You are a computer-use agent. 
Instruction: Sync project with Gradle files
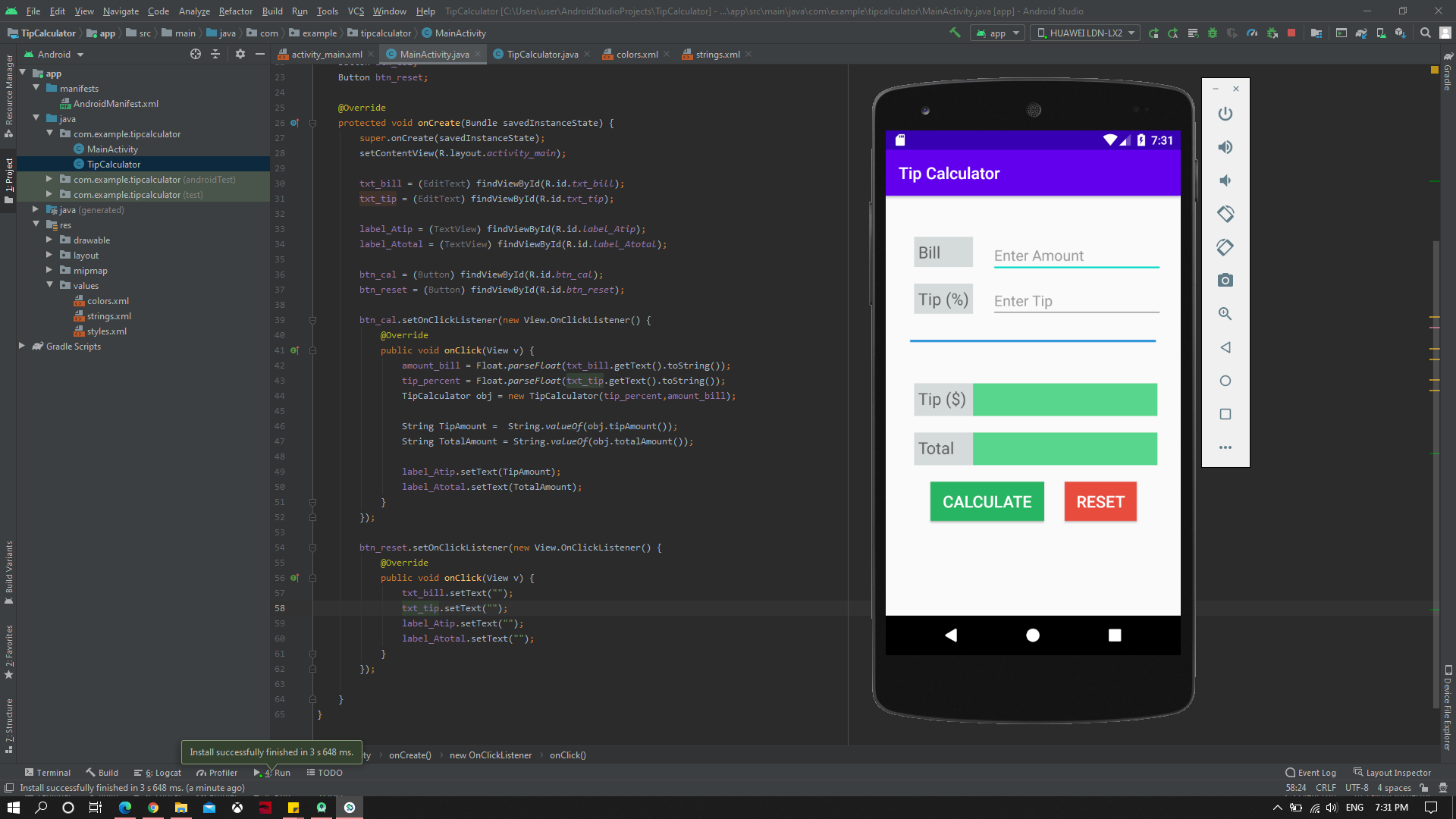[x=1360, y=33]
